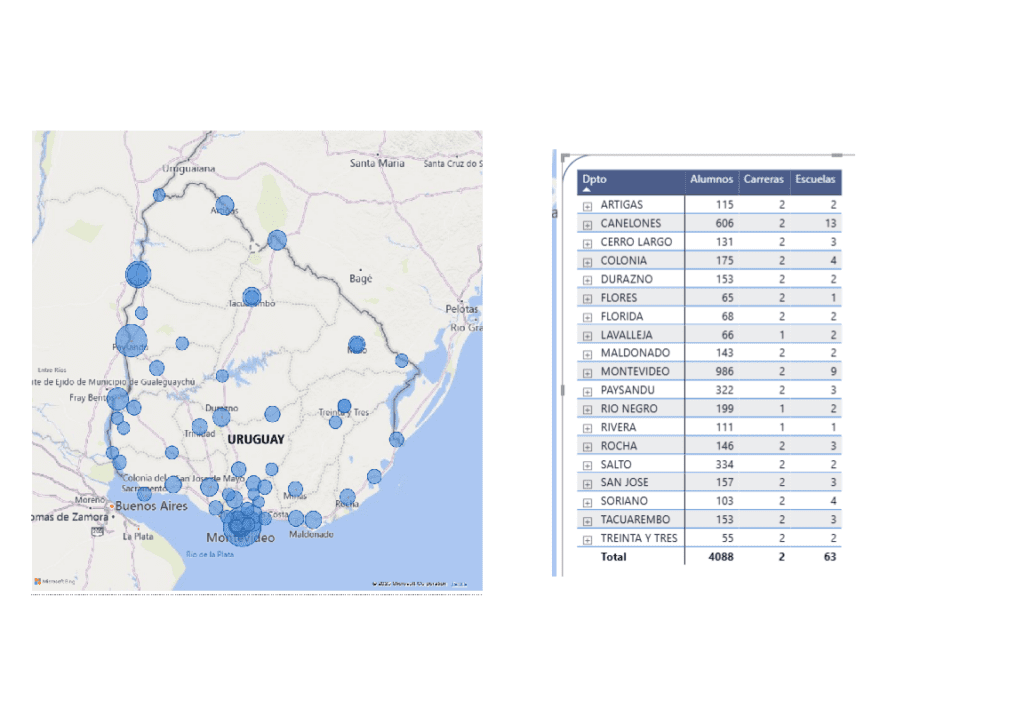Viewport: 1024px width, 724px height.
Task: Click the Total row label
Action: (613, 557)
